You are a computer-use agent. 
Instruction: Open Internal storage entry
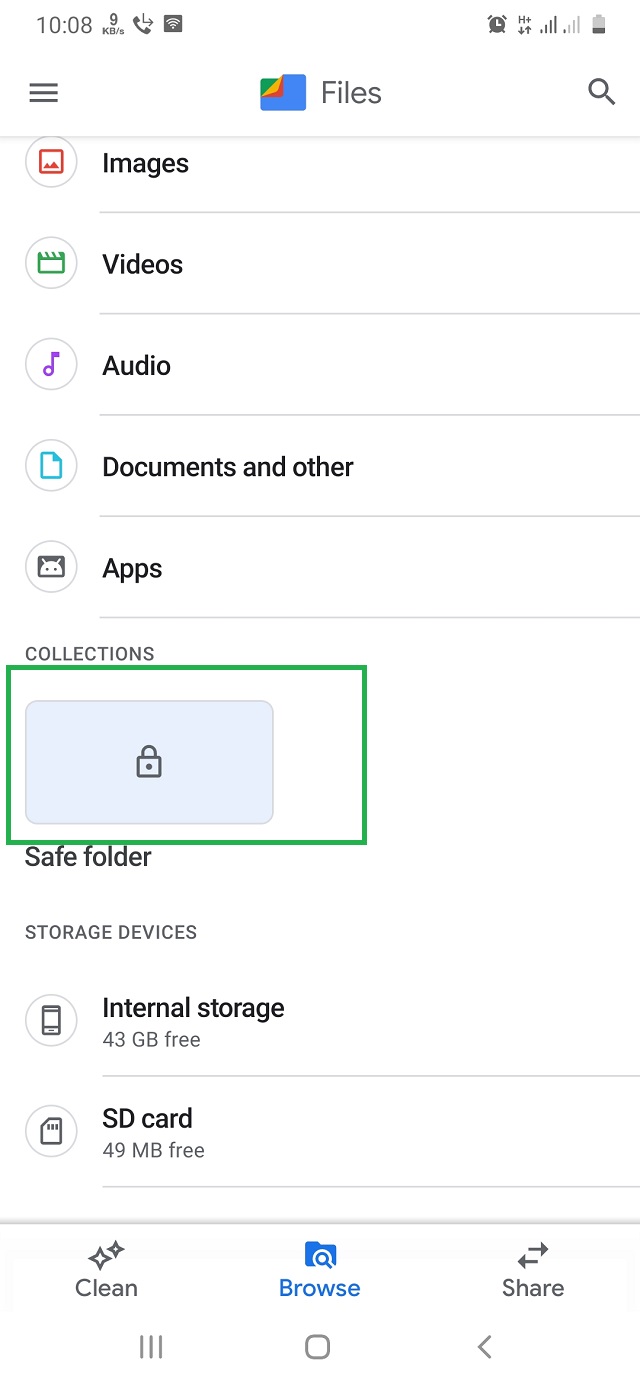coord(193,1020)
